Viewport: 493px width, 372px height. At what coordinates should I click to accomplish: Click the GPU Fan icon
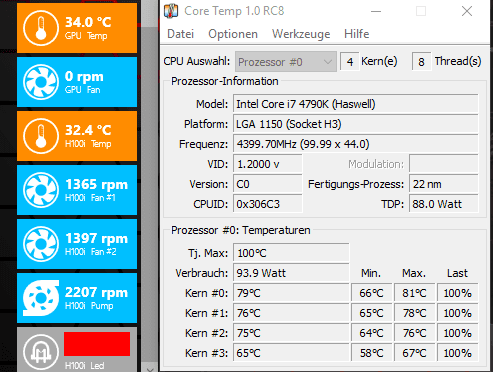41,82
